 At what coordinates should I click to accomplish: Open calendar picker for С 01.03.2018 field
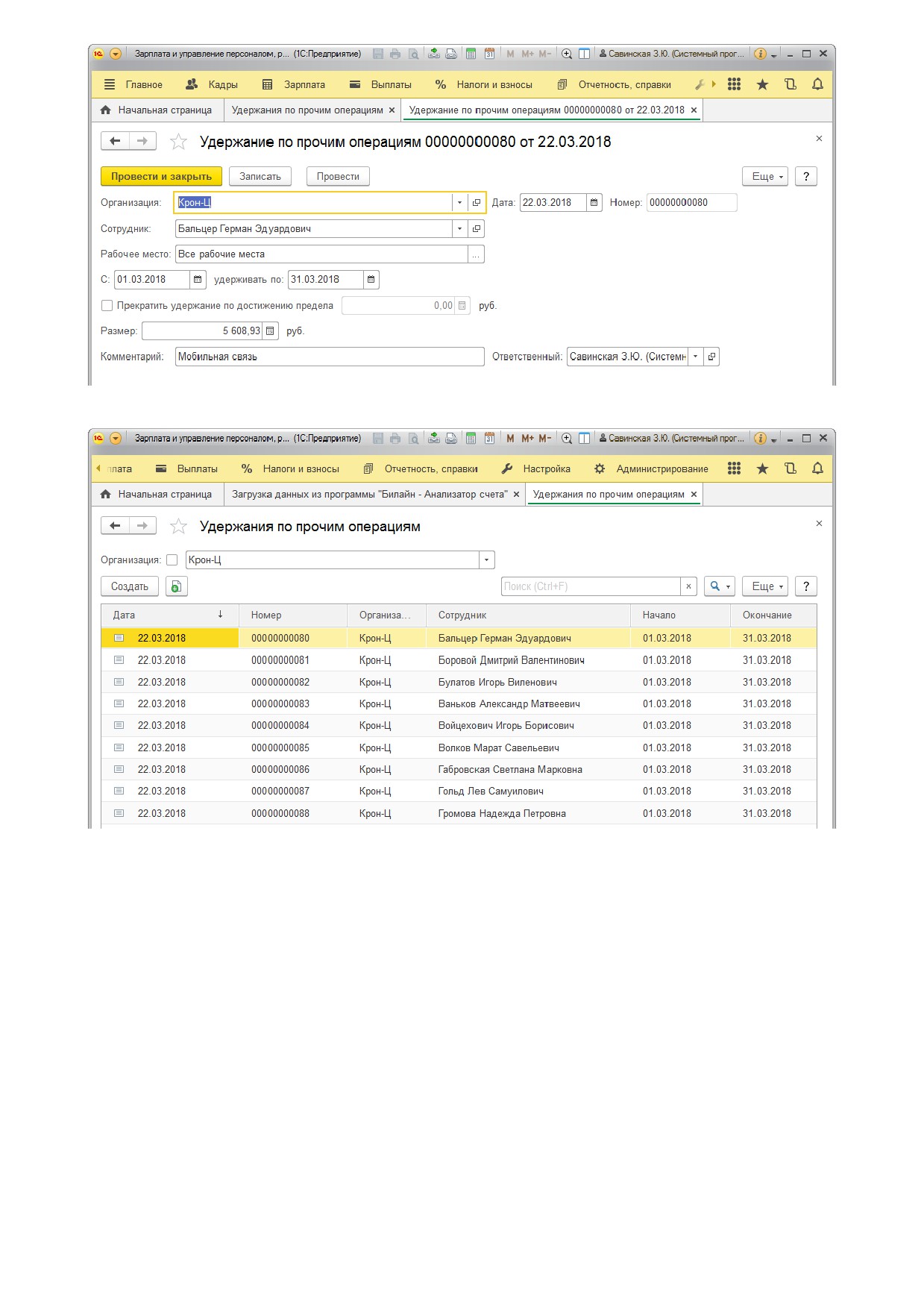coord(198,280)
